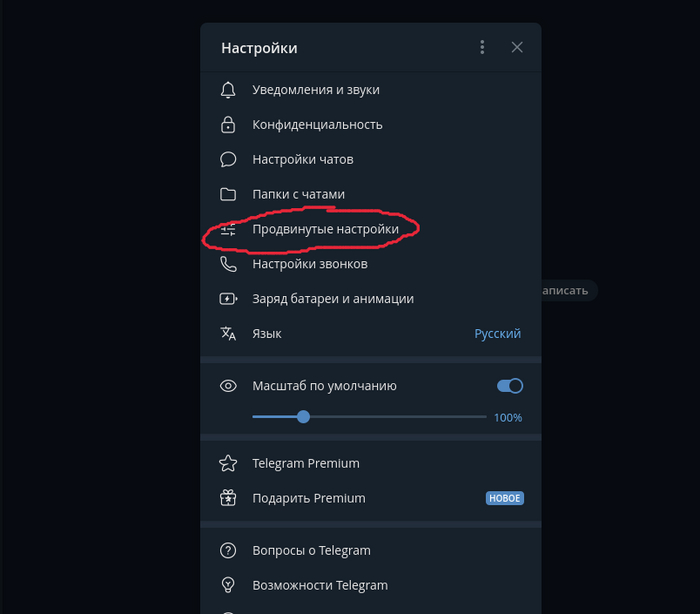Click the star icon for Telegram Premium
Viewport: 700px width, 614px height.
tap(228, 464)
